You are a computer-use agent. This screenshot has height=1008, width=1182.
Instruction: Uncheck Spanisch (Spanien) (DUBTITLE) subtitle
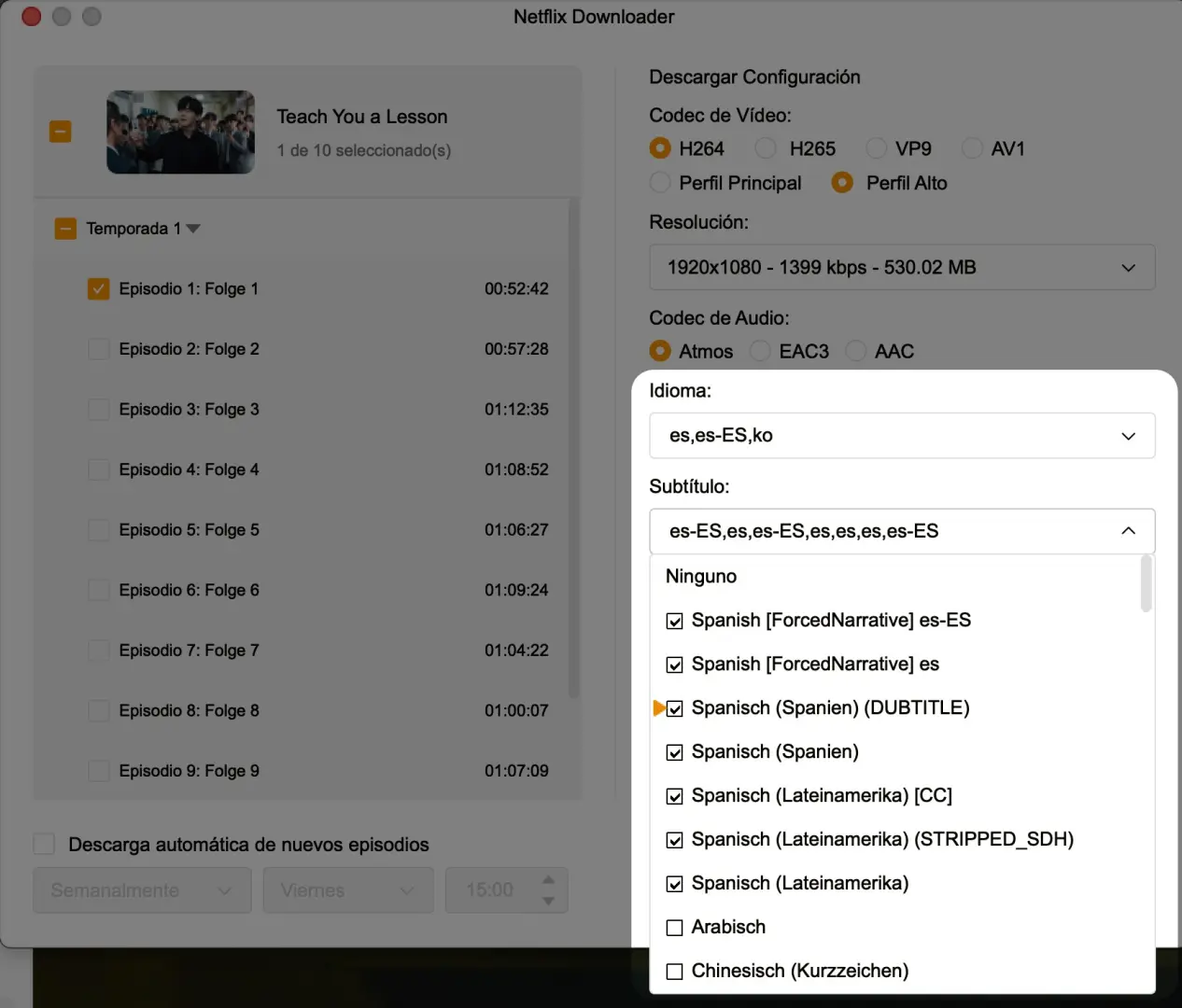click(x=675, y=708)
